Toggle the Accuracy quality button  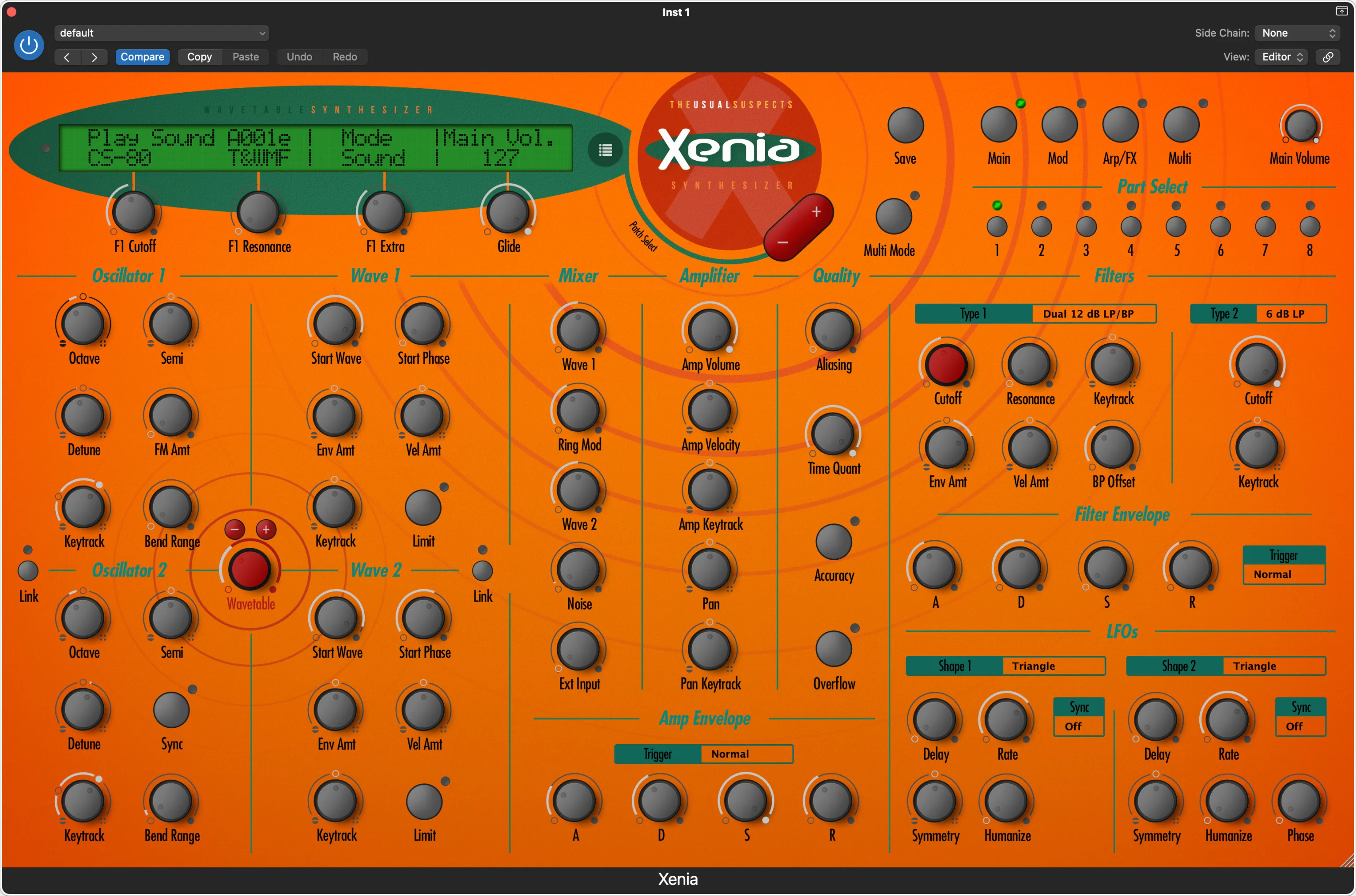coord(834,542)
